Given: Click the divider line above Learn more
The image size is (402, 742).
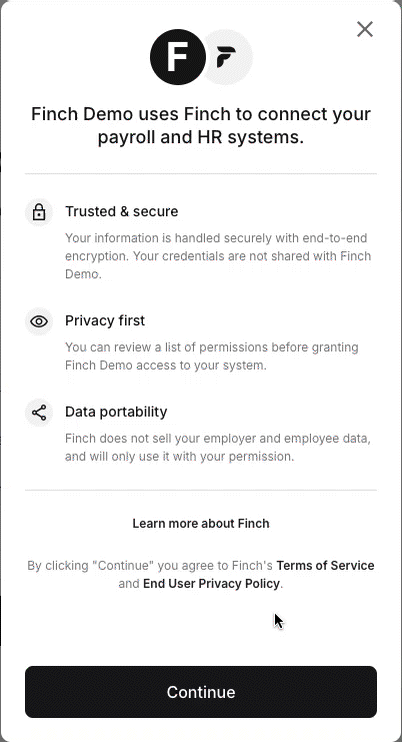Looking at the screenshot, I should click(201, 490).
